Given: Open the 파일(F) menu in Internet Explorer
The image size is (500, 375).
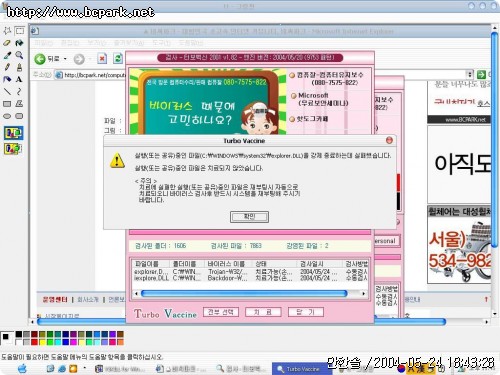Looking at the screenshot, I should pyautogui.click(x=44, y=43).
